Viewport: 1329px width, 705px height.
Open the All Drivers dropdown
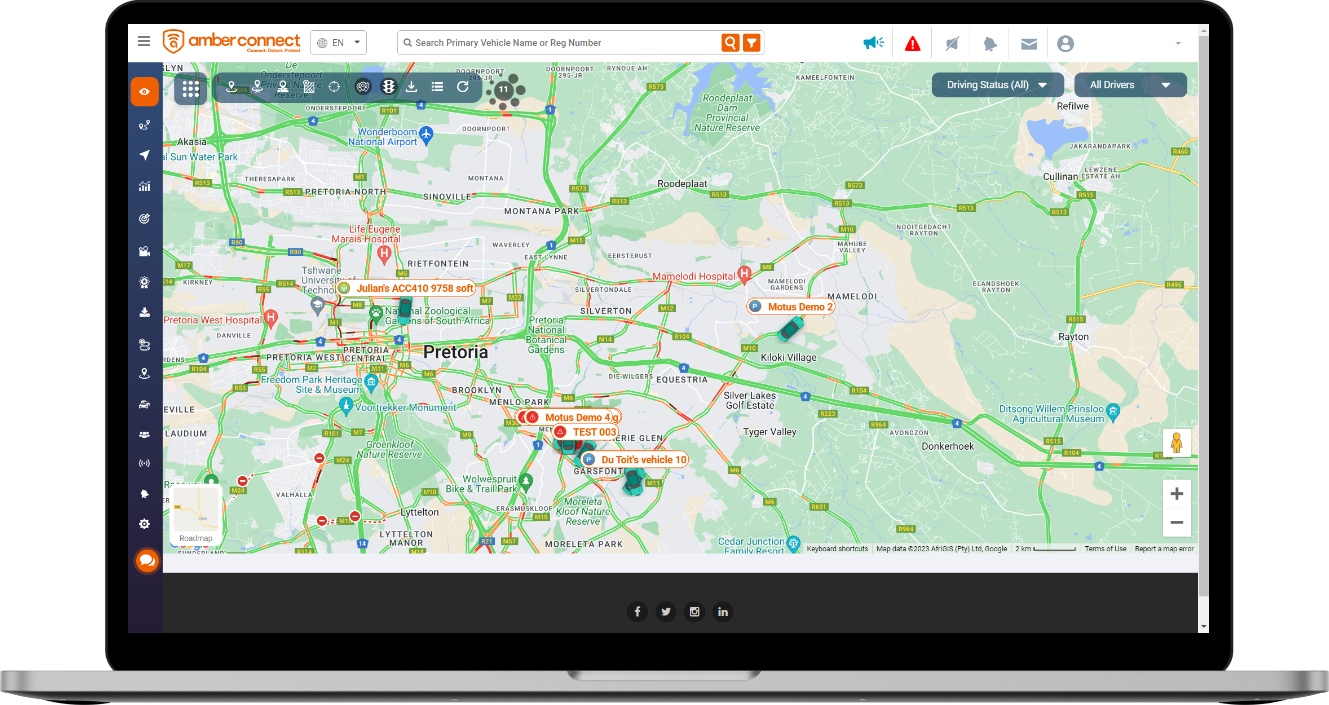click(1131, 85)
